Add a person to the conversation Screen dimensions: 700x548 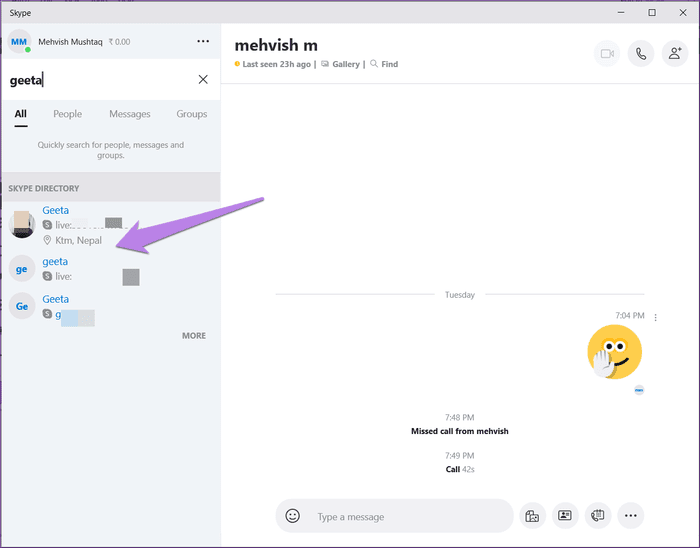click(675, 54)
